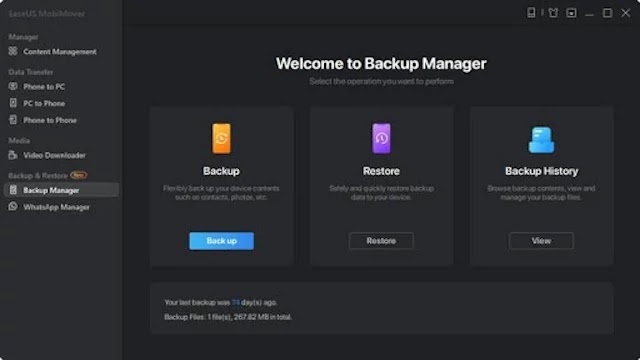Viewport: 640px width, 360px height.
Task: Click the blue Backup History drawer icon
Action: pos(541,140)
